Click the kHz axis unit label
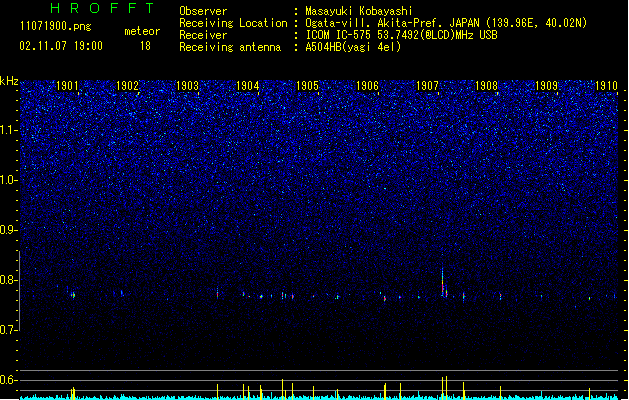The image size is (629, 400). (9, 81)
